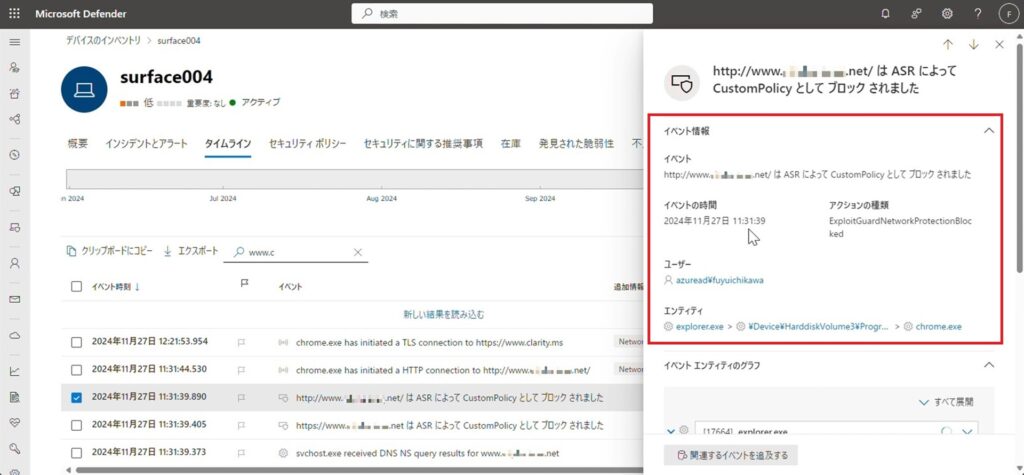Image resolution: width=1024 pixels, height=475 pixels.
Task: Focus the timeline filter field containing www.c
Action: point(296,252)
